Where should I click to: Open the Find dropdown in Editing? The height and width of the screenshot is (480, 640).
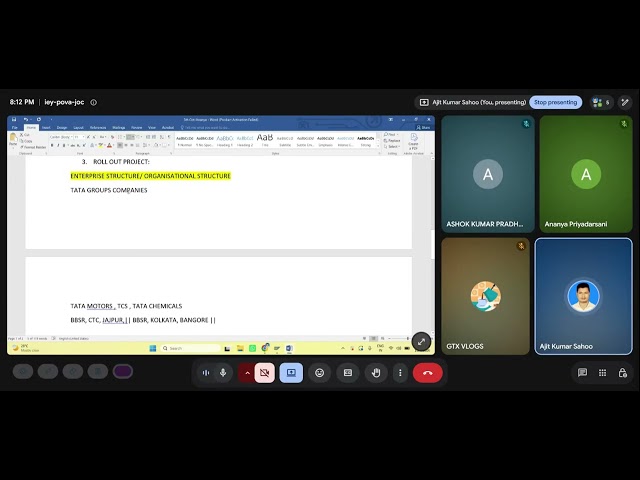coord(391,134)
